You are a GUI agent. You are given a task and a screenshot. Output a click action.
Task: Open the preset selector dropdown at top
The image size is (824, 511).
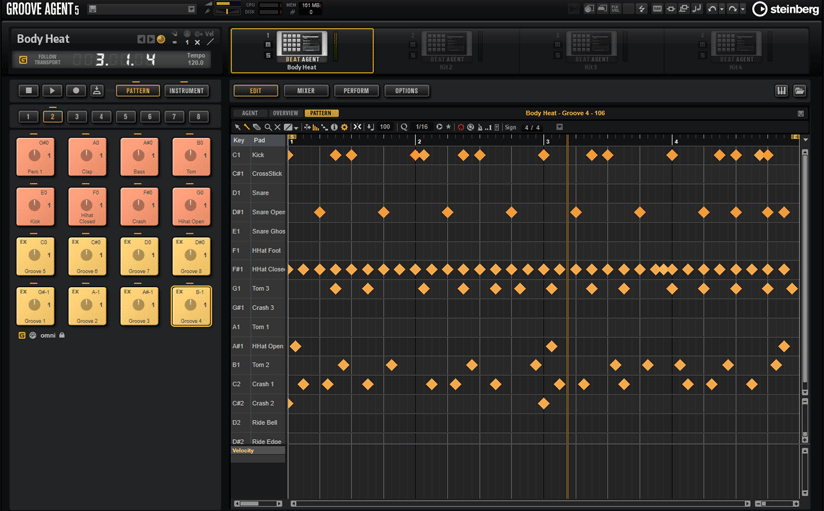[191, 9]
